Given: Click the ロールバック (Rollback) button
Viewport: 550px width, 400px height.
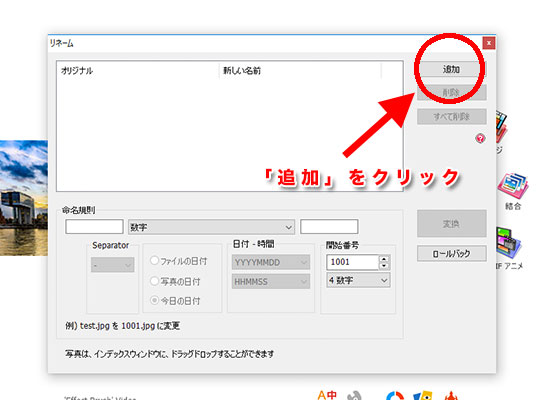Looking at the screenshot, I should pos(451,253).
